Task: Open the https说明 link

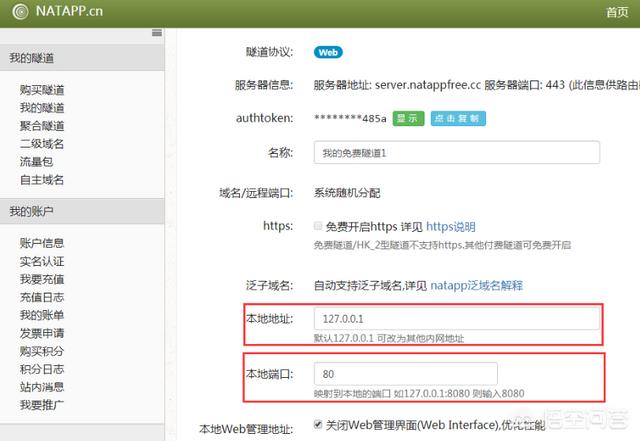Action: 451,226
